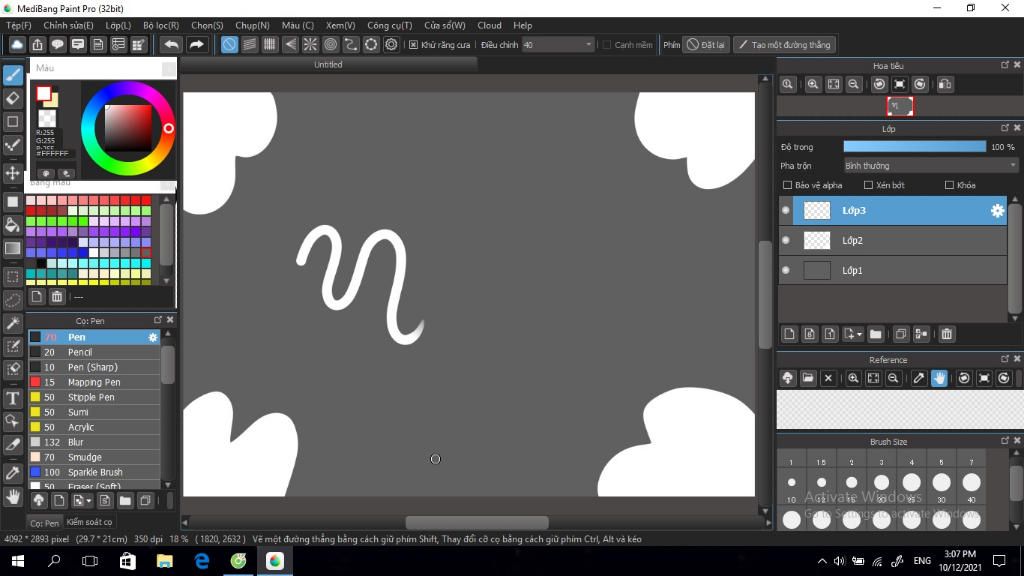Open the Lớp(L) menu

pos(118,25)
